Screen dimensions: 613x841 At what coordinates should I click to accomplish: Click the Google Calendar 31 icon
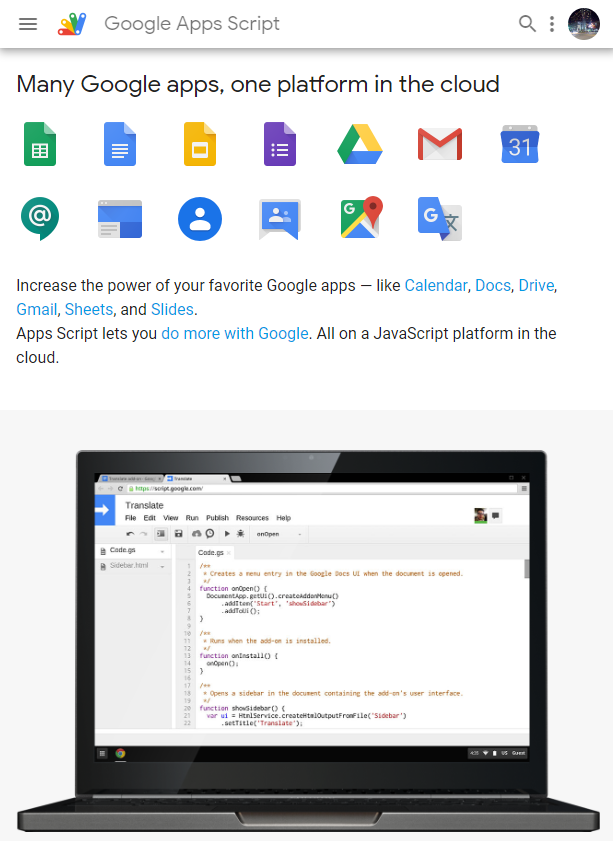click(520, 144)
